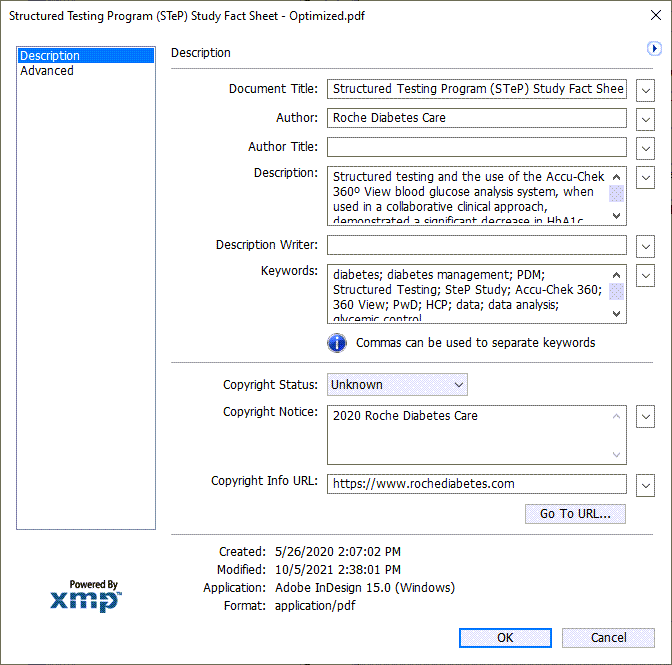672x665 pixels.
Task: Click in the Author field showing Roche Diabetes Care
Action: coord(477,118)
